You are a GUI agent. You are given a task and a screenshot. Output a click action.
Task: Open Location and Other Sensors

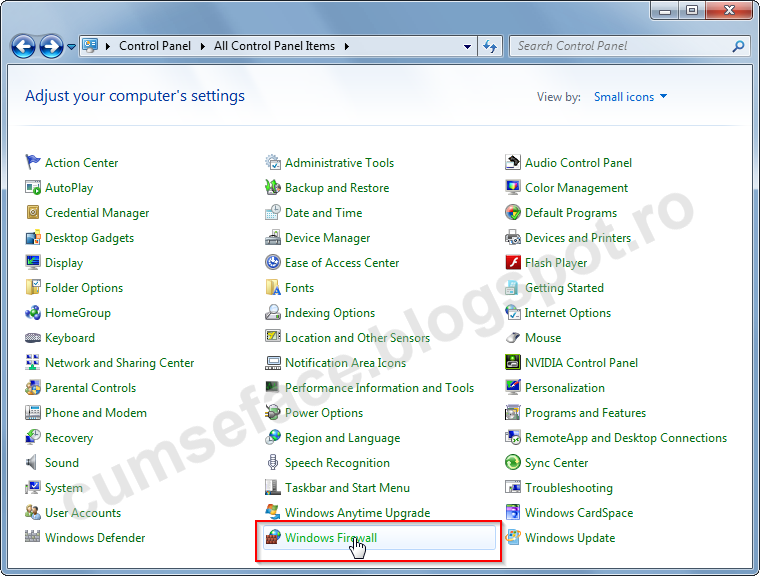(357, 337)
